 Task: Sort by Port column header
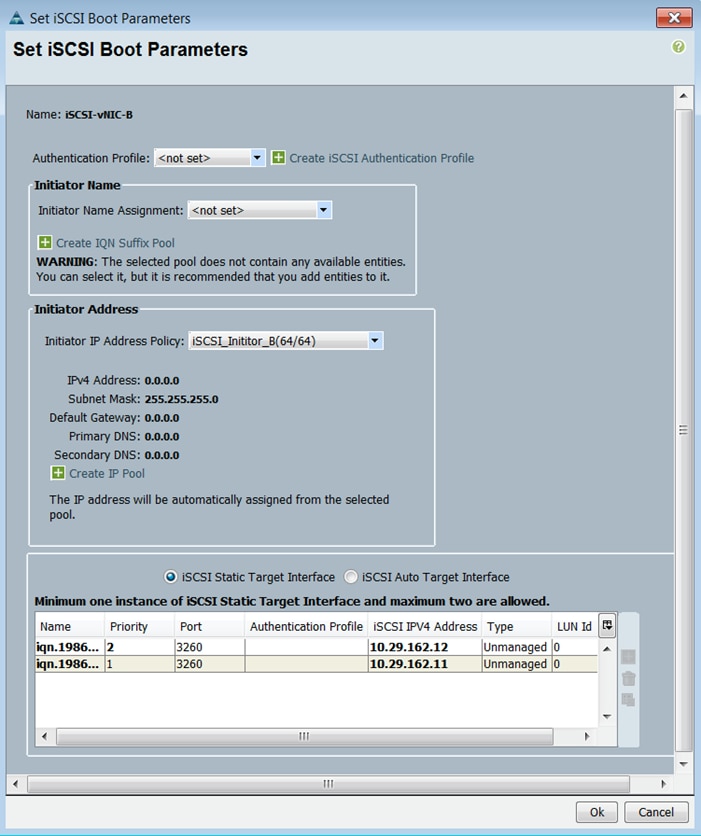pos(210,626)
